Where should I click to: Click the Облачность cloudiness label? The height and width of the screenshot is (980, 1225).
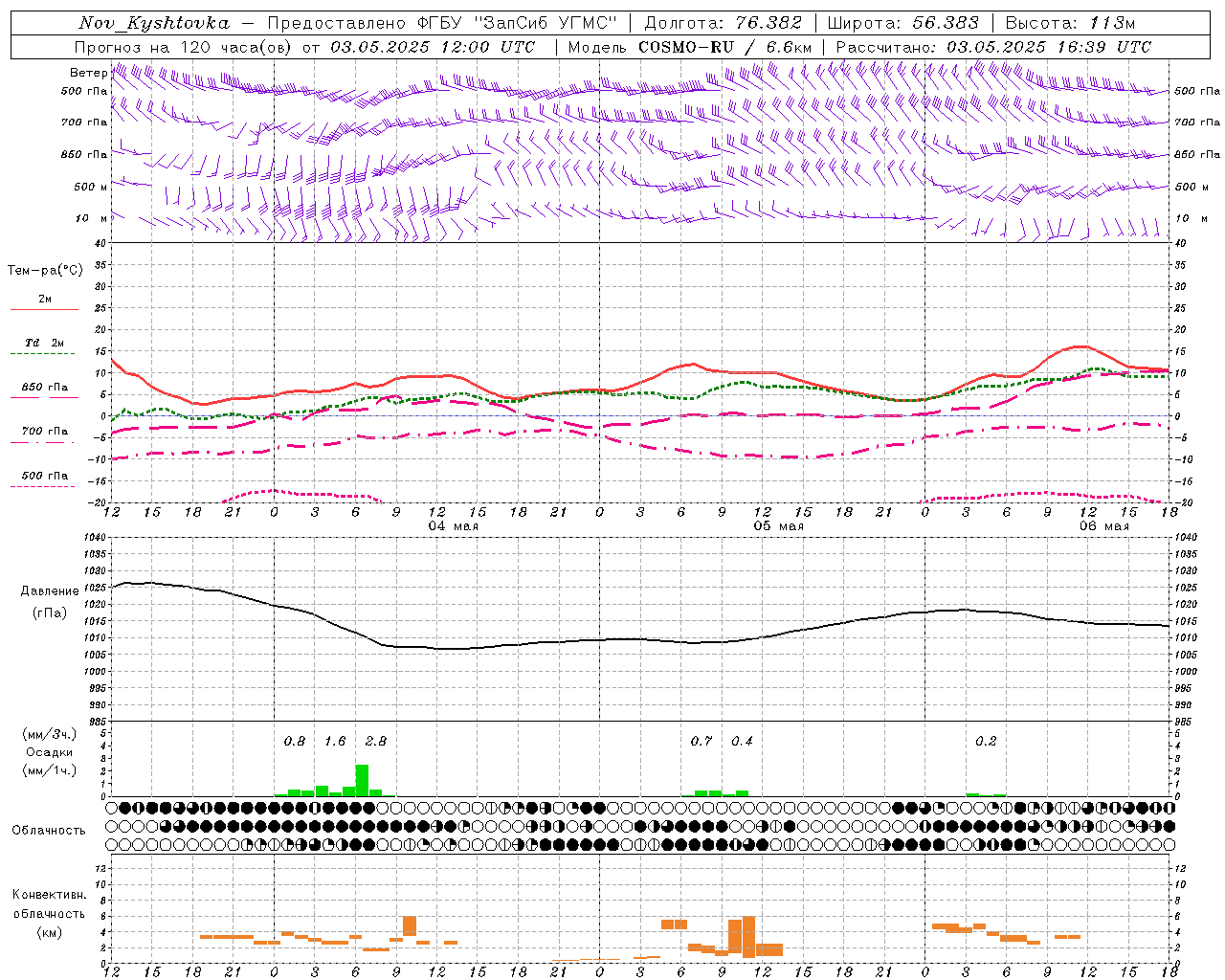pyautogui.click(x=49, y=831)
